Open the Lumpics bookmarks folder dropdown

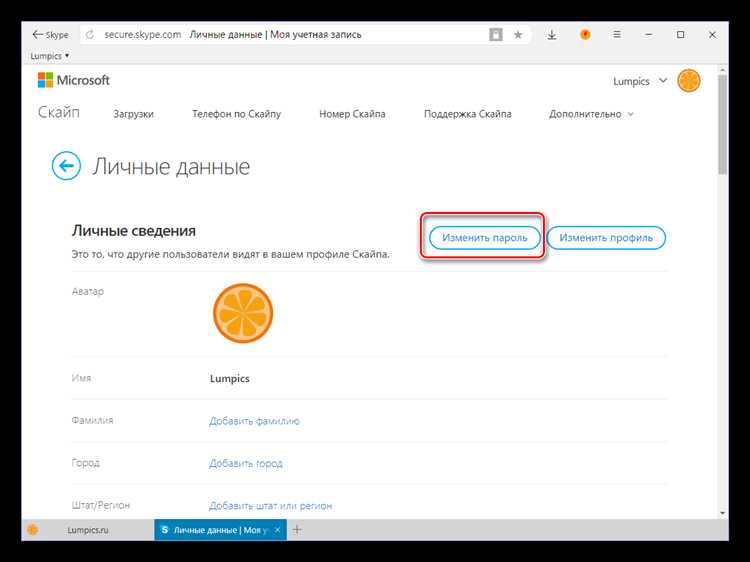pyautogui.click(x=49, y=56)
